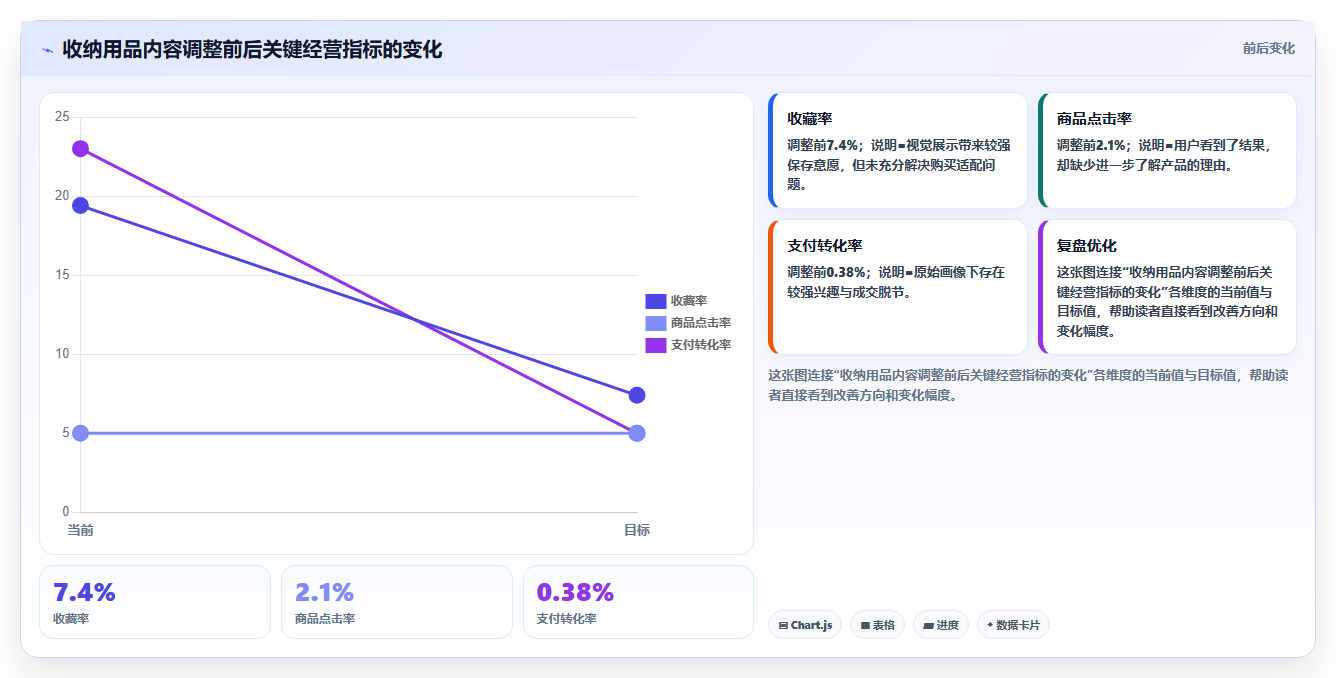Click the 商品点击率 data point at 当前
The height and width of the screenshot is (678, 1336).
click(x=80, y=433)
